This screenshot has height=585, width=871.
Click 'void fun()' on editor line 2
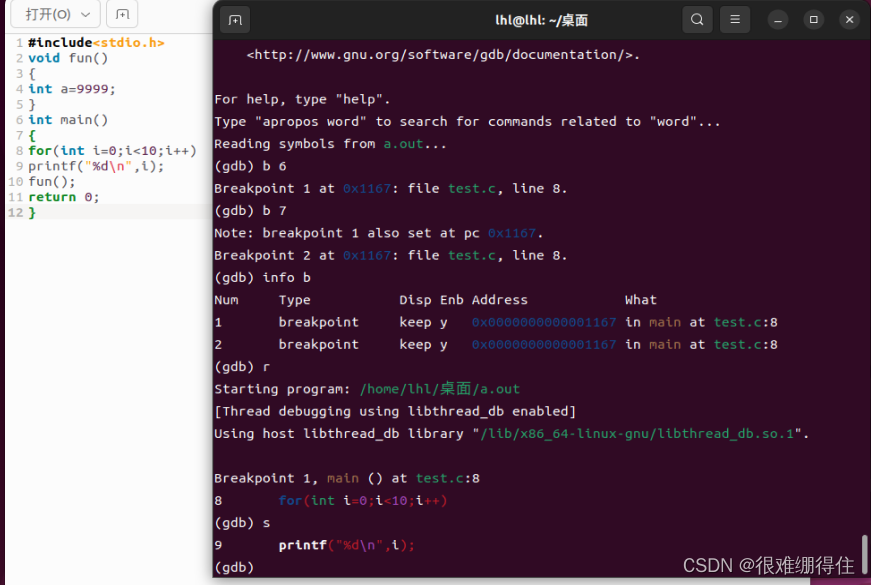[x=68, y=58]
